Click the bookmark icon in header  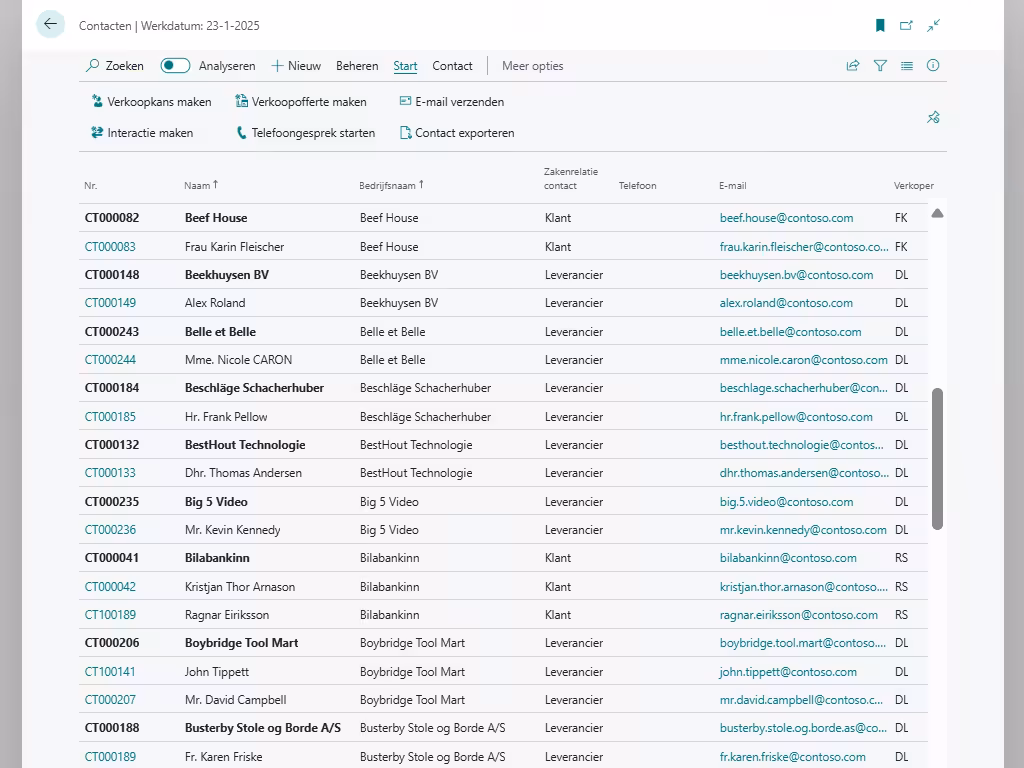pyautogui.click(x=880, y=26)
